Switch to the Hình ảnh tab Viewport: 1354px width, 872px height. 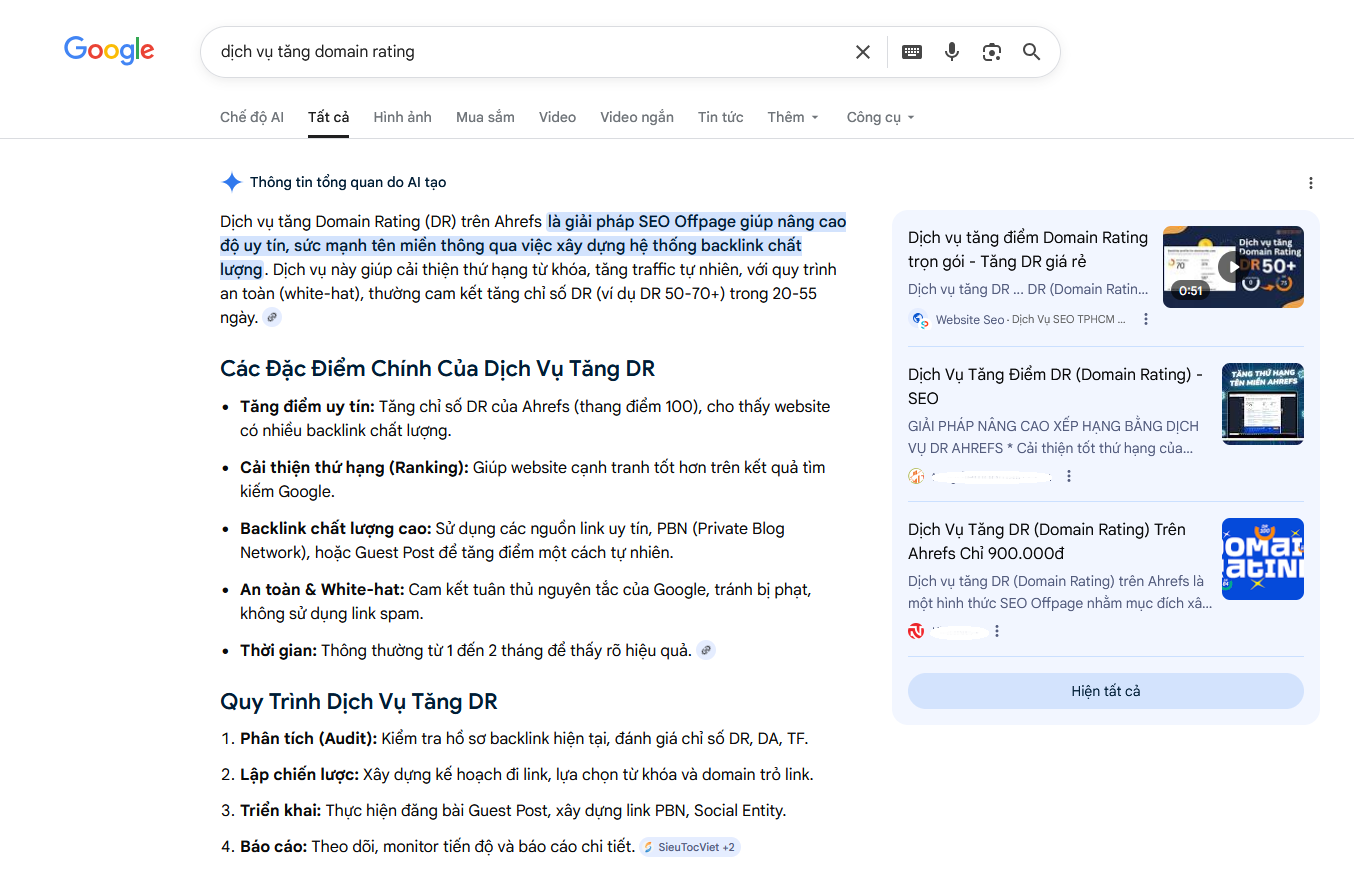(x=402, y=117)
